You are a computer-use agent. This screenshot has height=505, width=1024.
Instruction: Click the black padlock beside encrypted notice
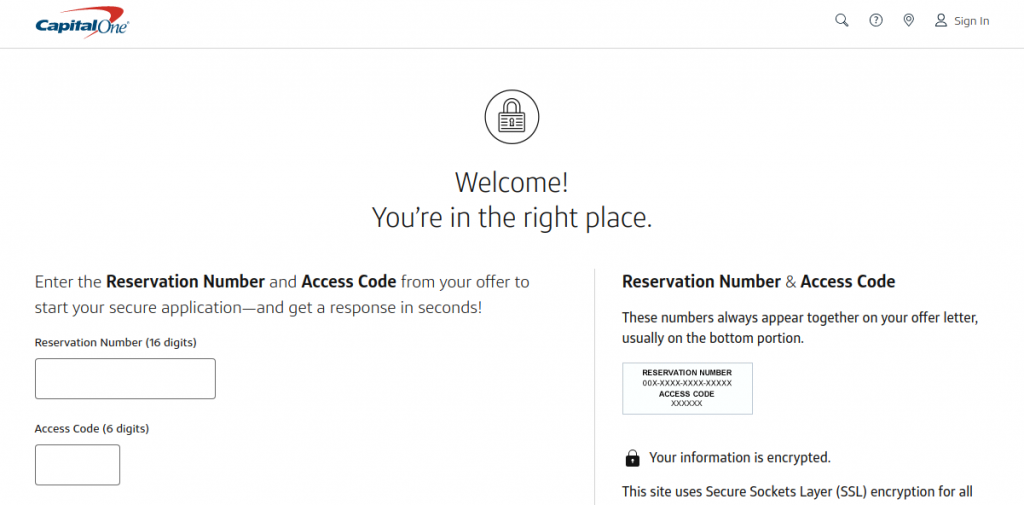pyautogui.click(x=632, y=458)
